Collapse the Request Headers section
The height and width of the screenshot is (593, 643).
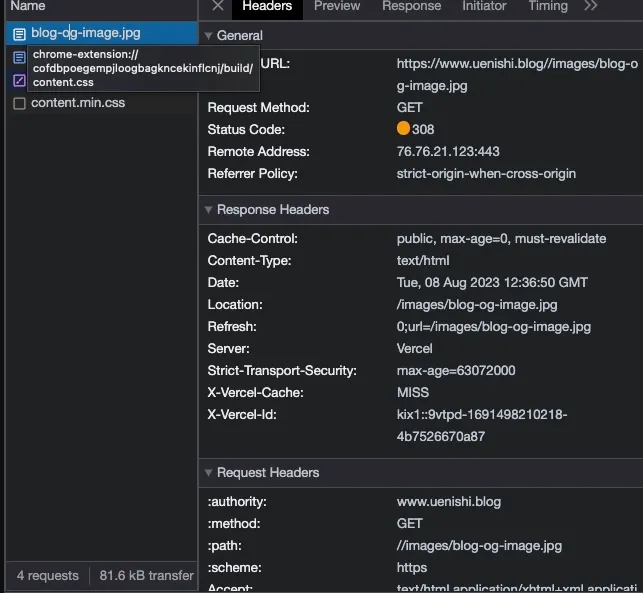click(x=208, y=473)
